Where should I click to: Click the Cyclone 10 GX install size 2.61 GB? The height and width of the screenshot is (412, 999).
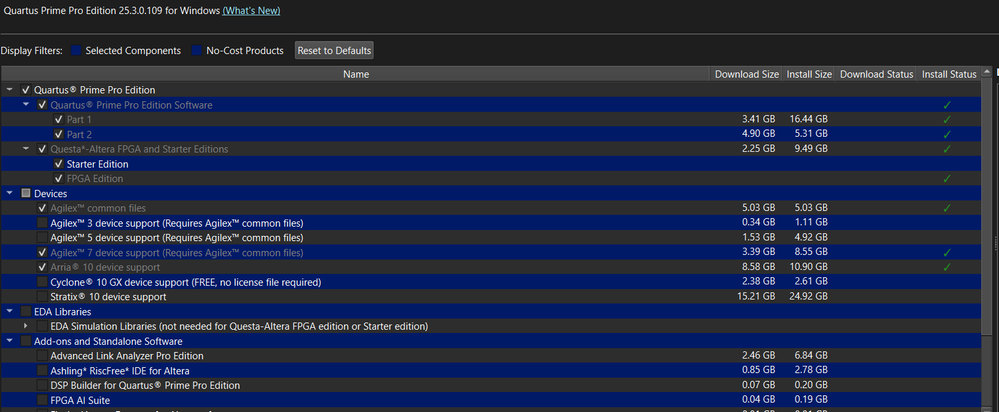(810, 282)
